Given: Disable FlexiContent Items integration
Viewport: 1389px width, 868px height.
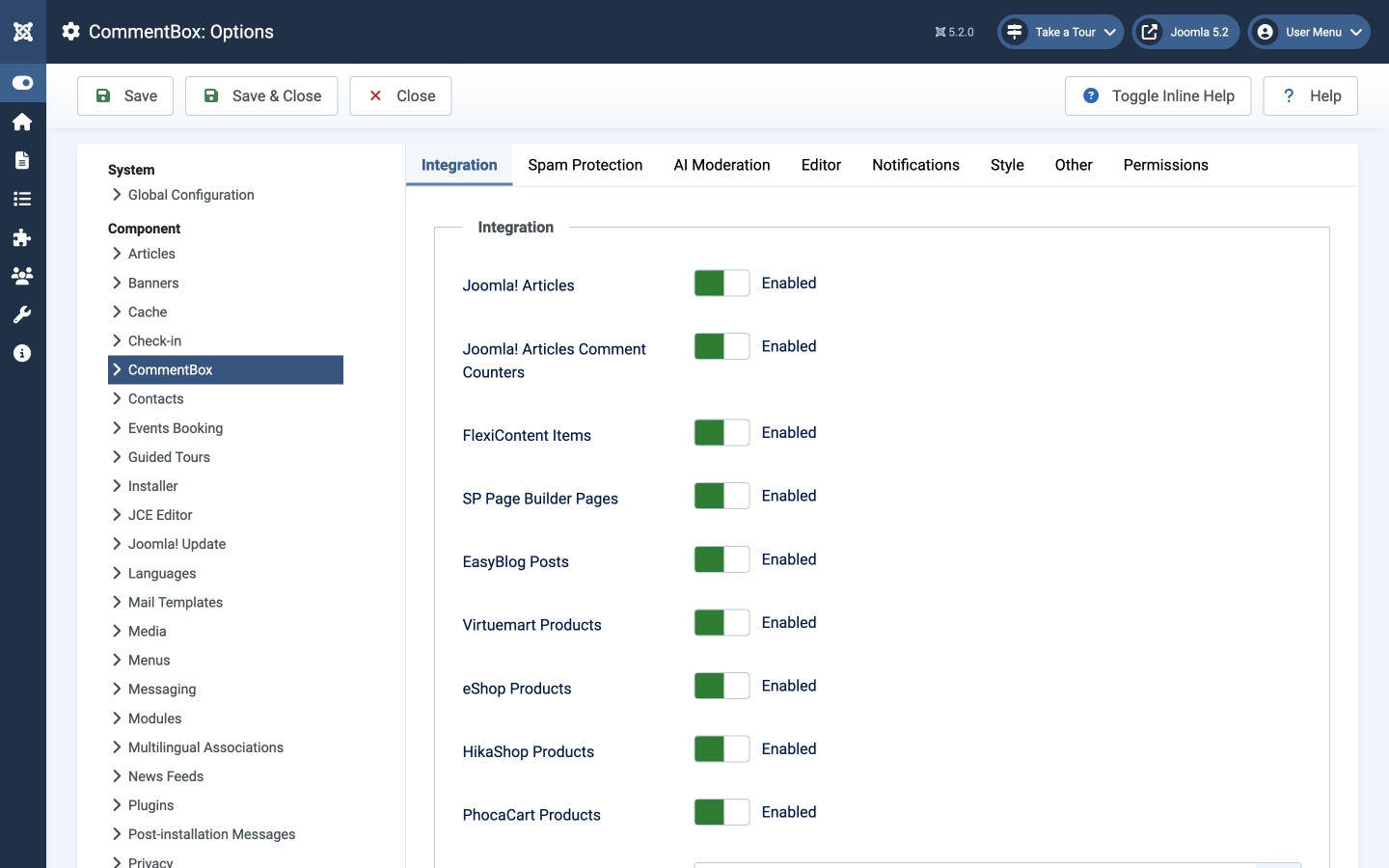Looking at the screenshot, I should (722, 432).
